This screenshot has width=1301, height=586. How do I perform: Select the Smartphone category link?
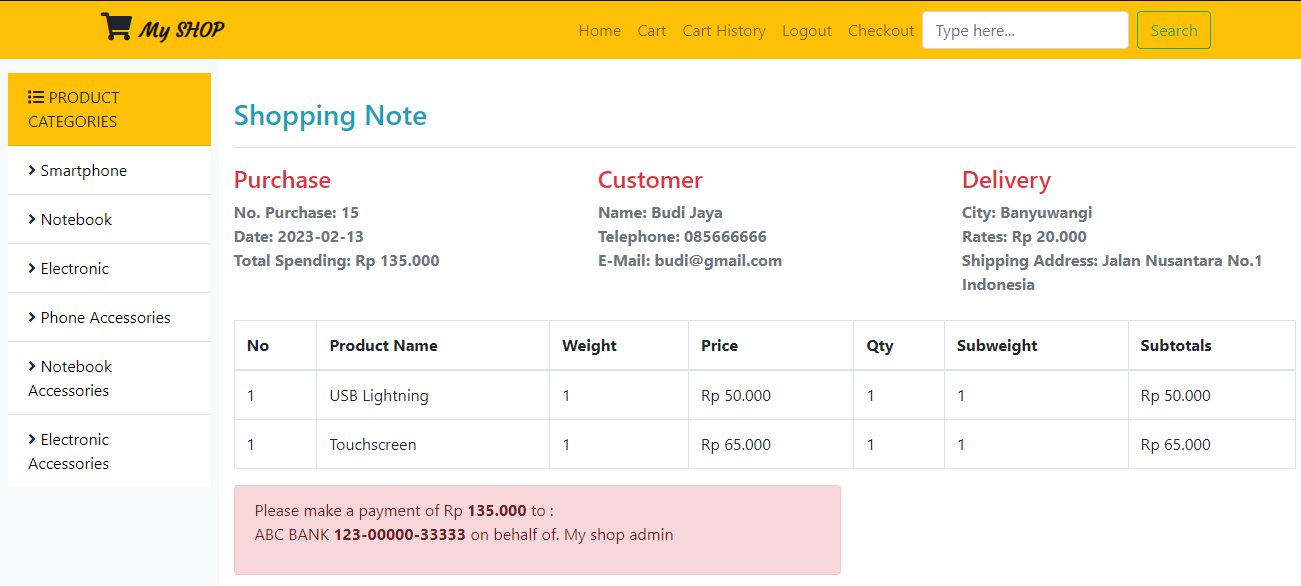click(x=84, y=170)
